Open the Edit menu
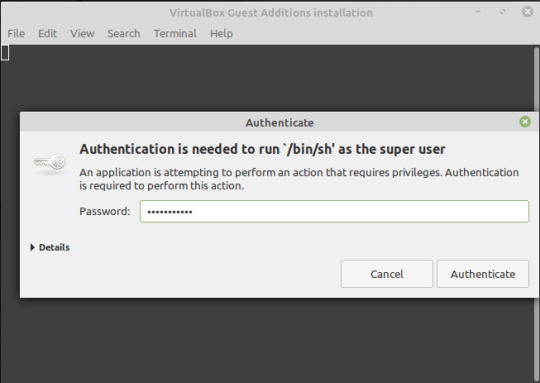 click(48, 33)
